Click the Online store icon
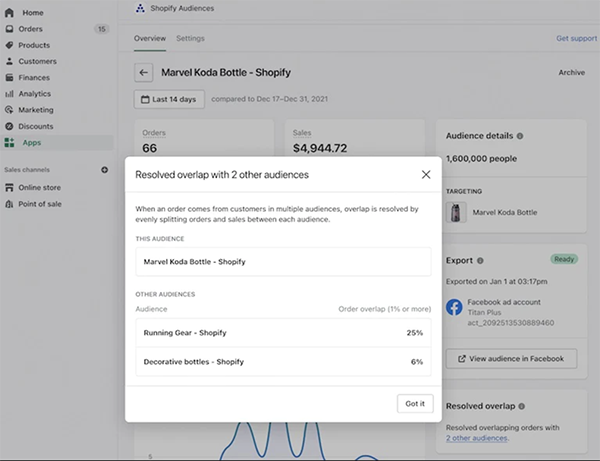 click(x=9, y=187)
